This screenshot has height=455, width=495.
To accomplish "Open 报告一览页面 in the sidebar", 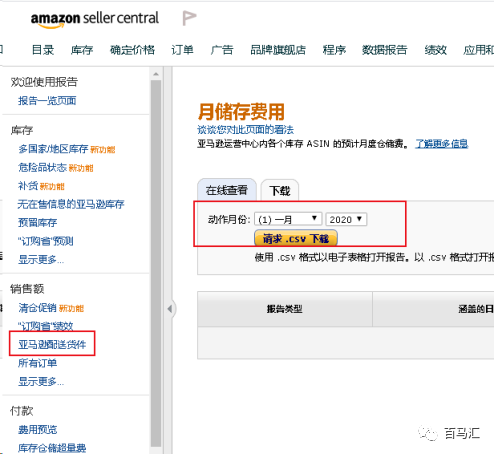I will pyautogui.click(x=47, y=100).
